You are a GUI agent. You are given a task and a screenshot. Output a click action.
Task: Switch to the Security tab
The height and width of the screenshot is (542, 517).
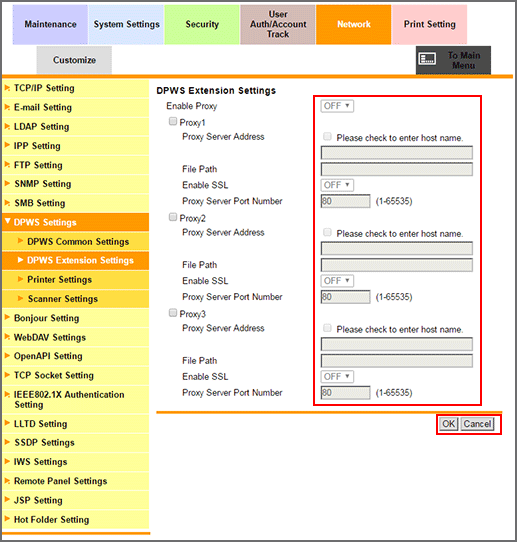[202, 25]
